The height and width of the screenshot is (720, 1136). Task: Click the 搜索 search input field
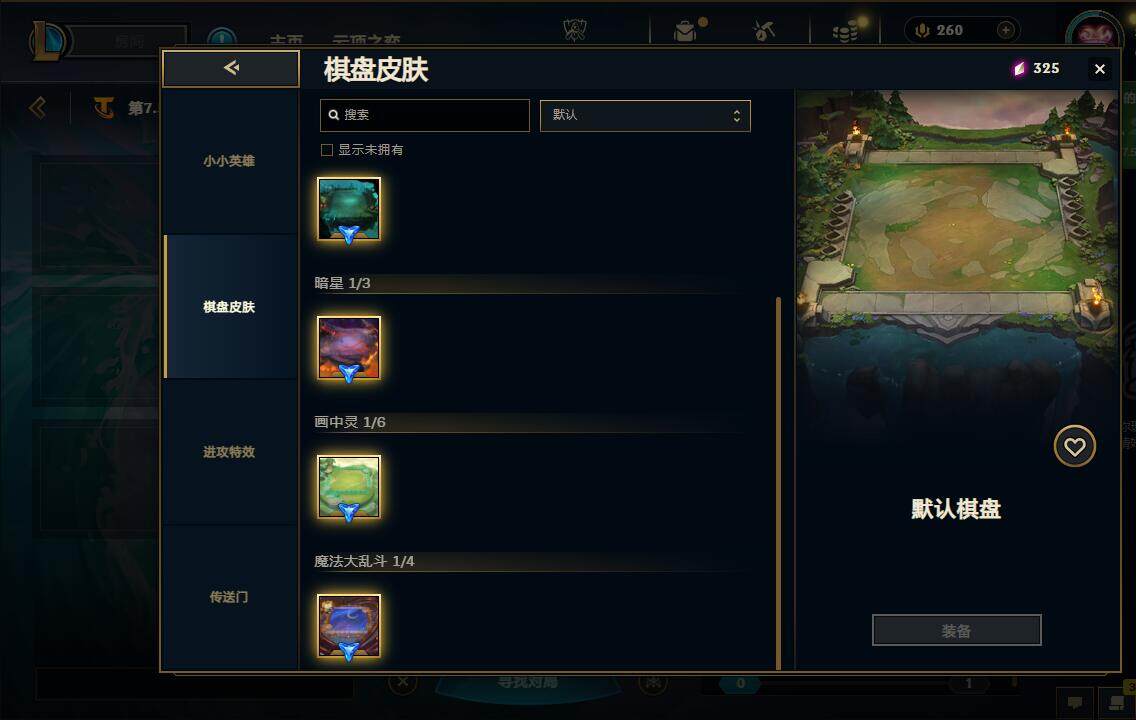425,115
